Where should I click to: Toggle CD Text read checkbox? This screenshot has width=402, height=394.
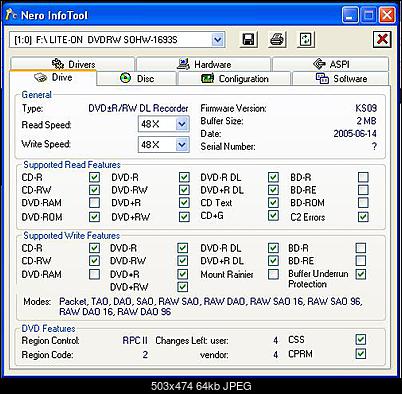273,202
